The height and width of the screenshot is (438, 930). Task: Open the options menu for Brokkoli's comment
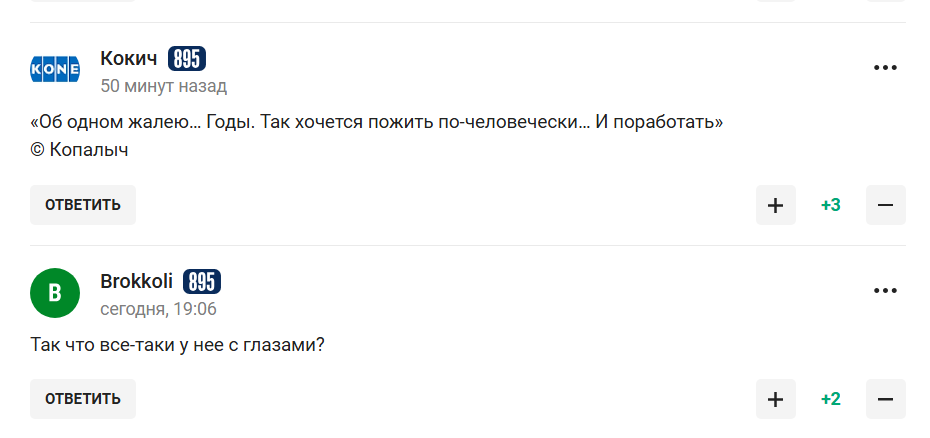coord(885,291)
